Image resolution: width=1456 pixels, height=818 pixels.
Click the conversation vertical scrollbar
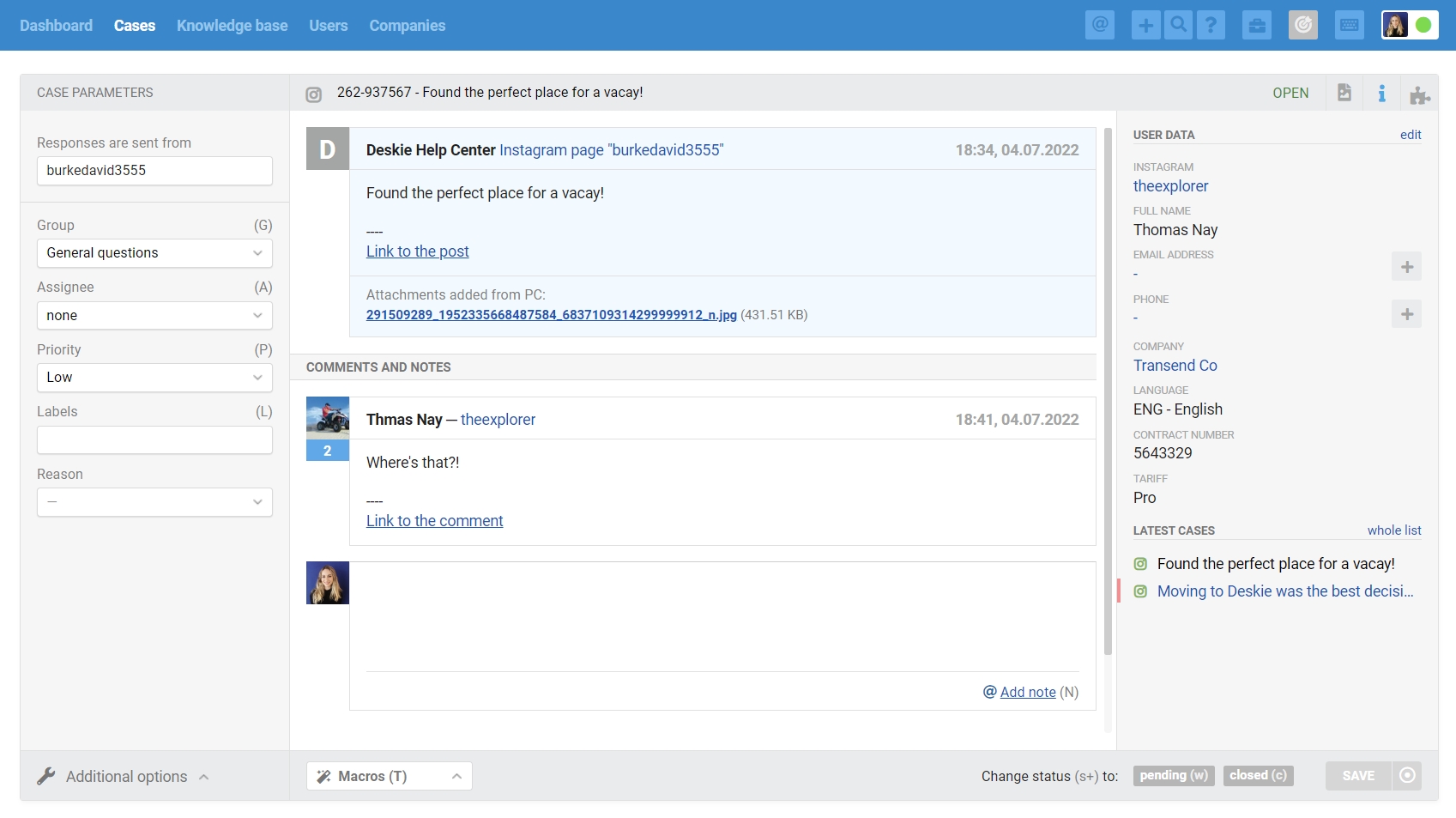(x=1108, y=391)
